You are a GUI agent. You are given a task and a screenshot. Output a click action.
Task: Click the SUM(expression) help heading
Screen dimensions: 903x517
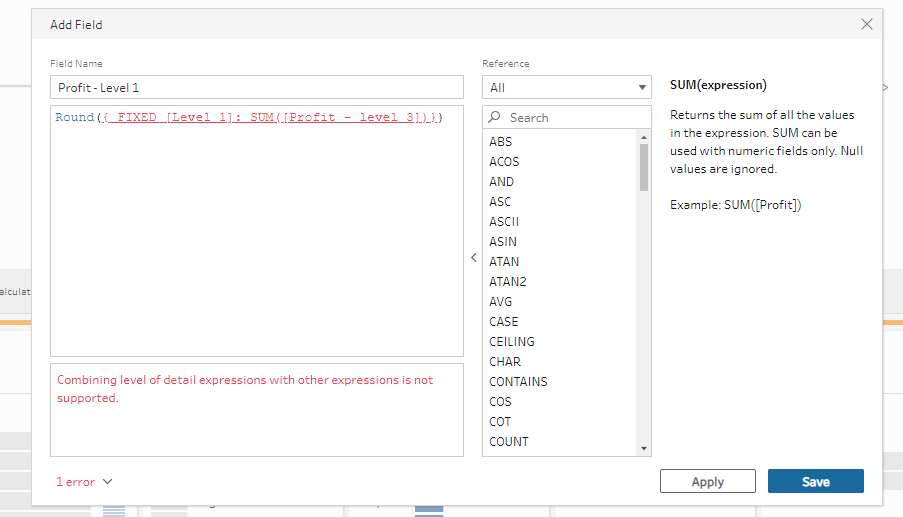718,85
